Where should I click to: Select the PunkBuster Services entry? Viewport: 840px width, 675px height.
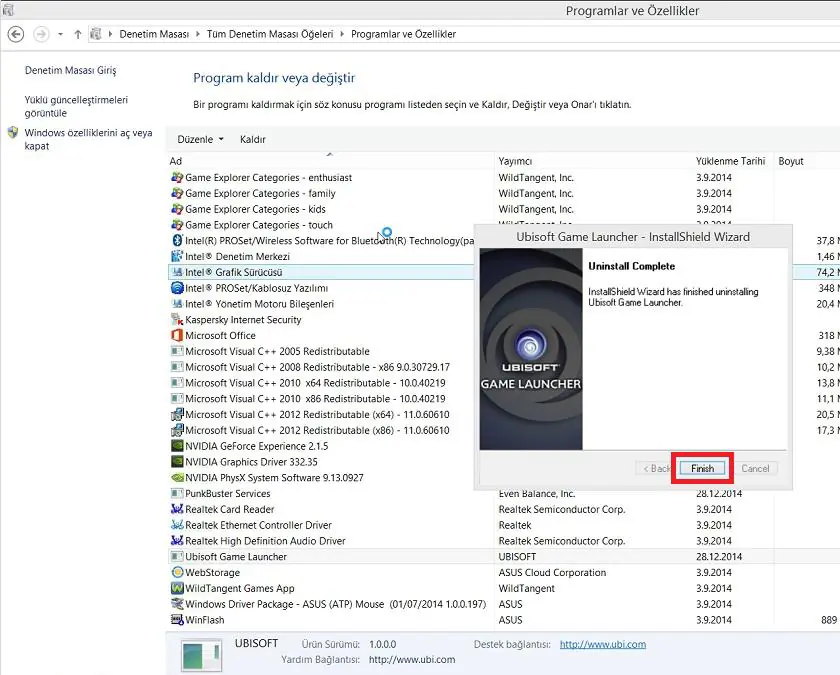(227, 494)
